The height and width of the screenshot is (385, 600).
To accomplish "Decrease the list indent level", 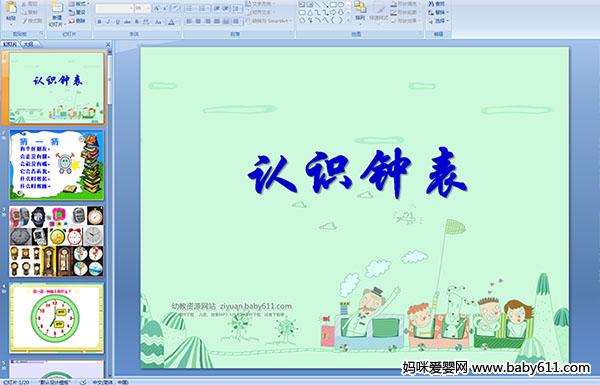I will [x=217, y=8].
